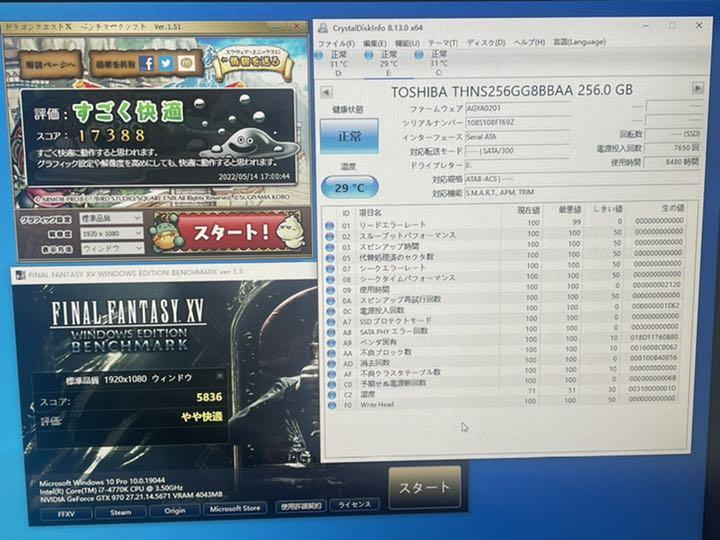Click status icon of 不良ブロック数 row
This screenshot has height=540, width=720.
click(331, 353)
